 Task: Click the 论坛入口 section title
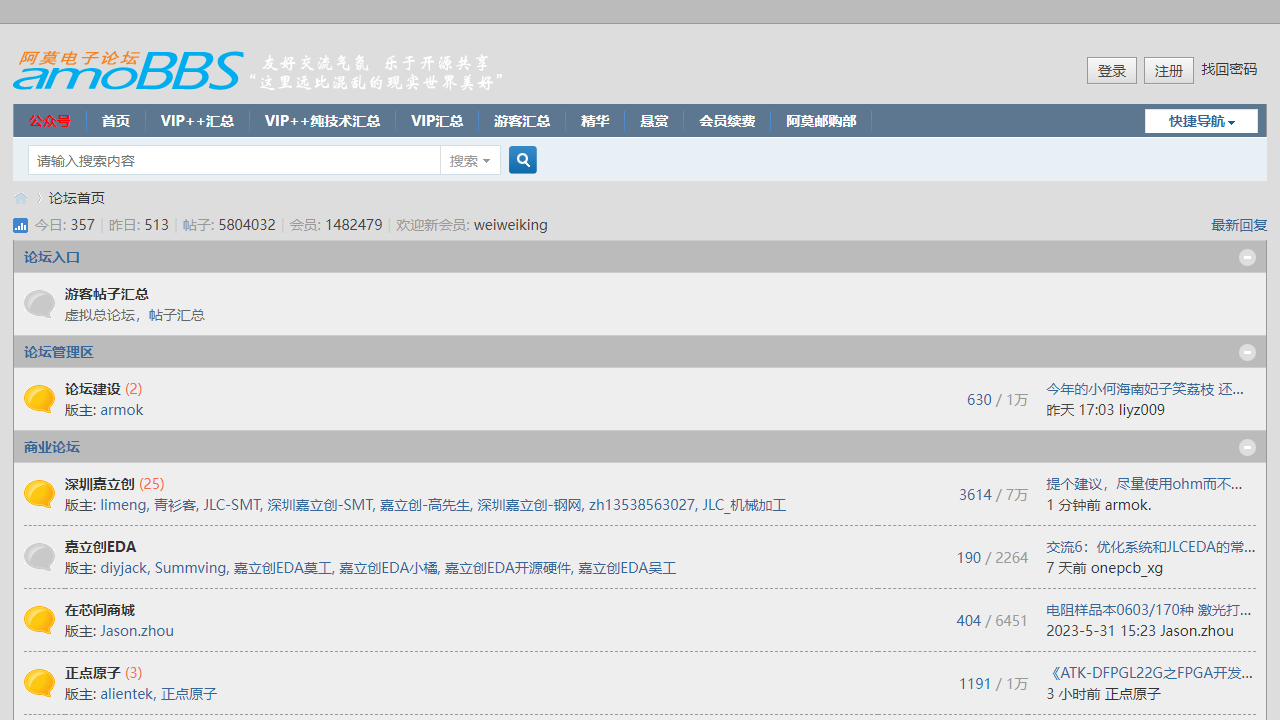(x=52, y=257)
